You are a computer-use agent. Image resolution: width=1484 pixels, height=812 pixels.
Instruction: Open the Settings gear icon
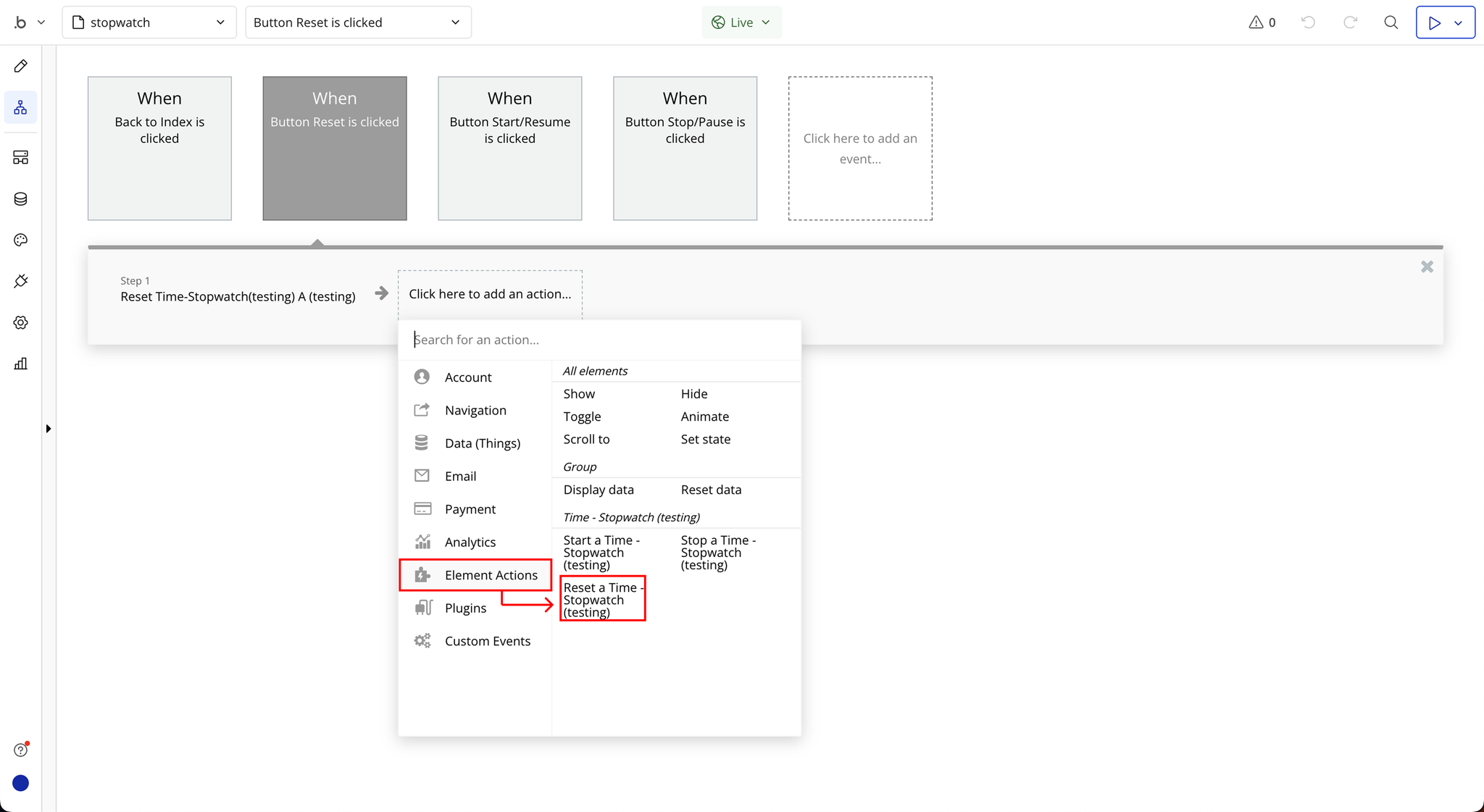[20, 322]
